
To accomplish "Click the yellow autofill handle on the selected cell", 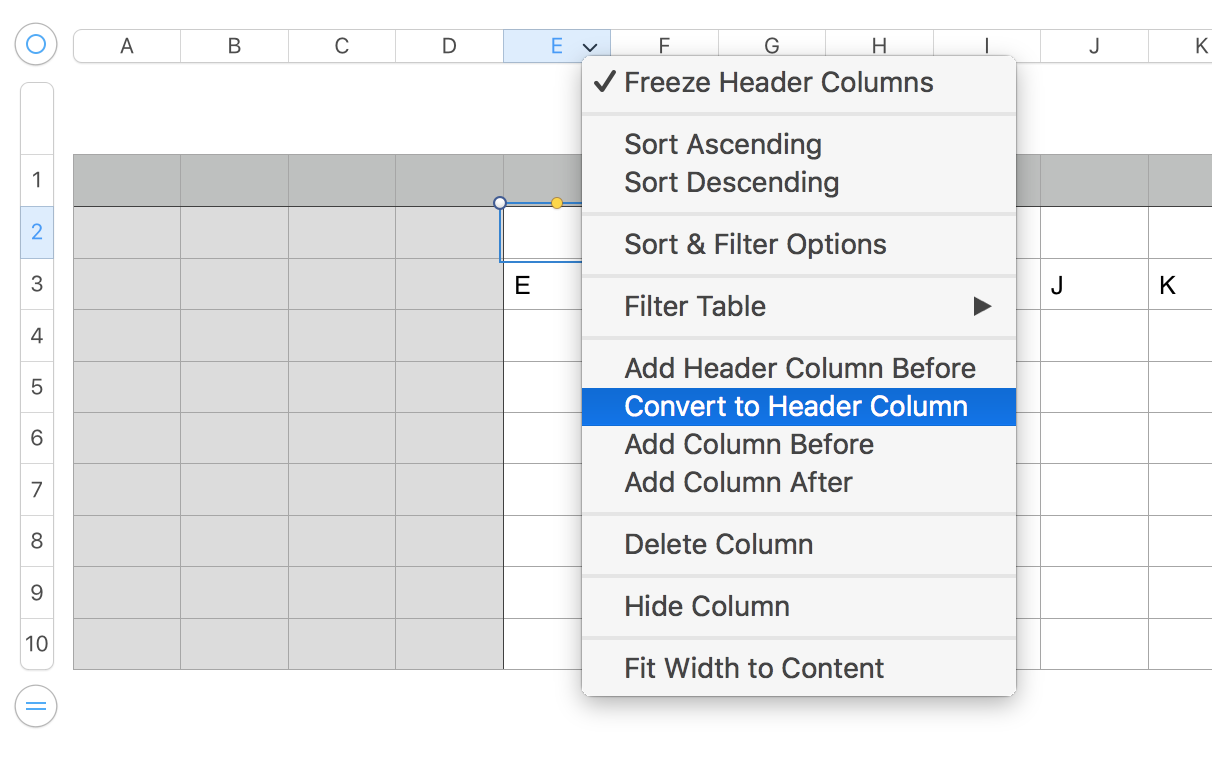I will click(x=557, y=203).
